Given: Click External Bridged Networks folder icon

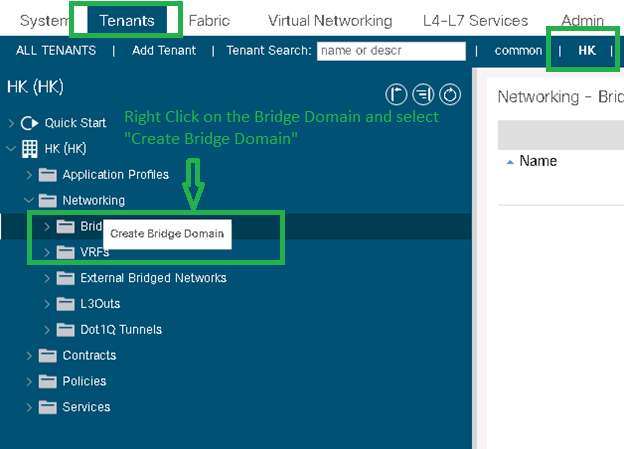Looking at the screenshot, I should (x=65, y=278).
